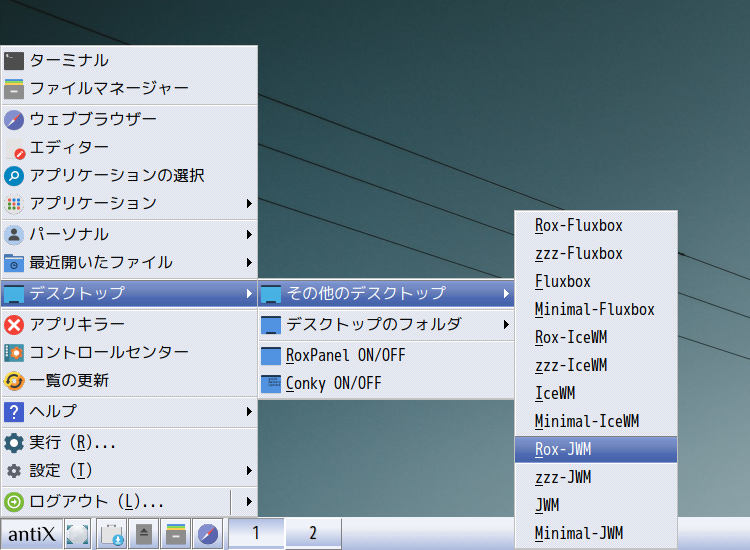Screen dimensions: 750x550
Task: Click the コントロールセンター menu label
Action: tap(110, 352)
